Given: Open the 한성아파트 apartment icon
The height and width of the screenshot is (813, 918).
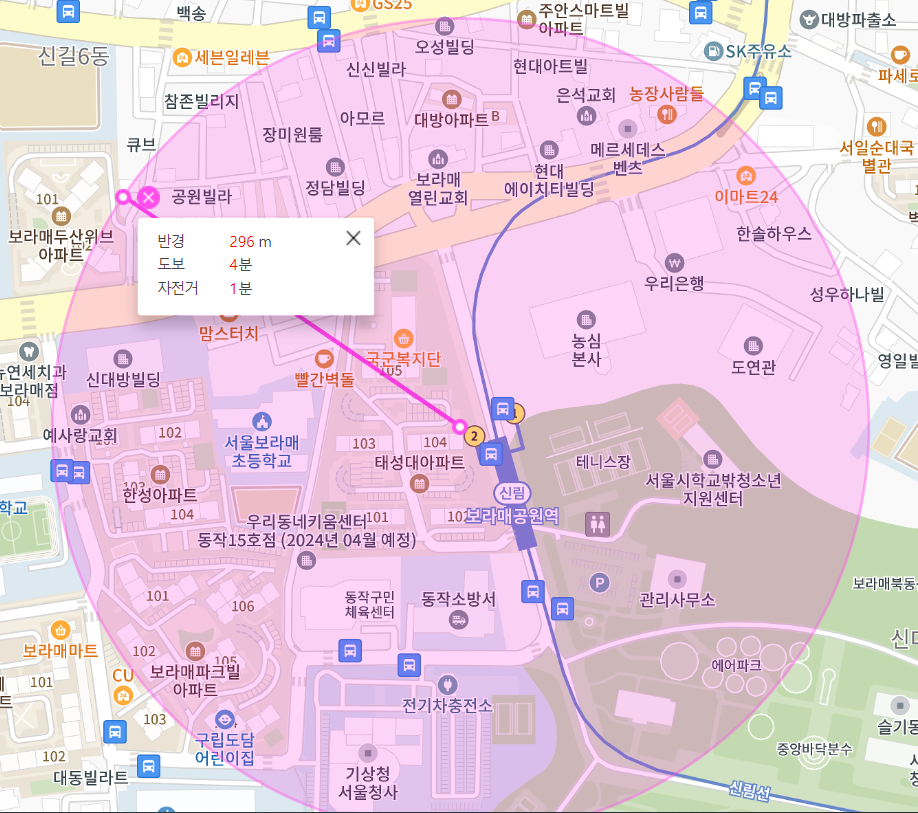Looking at the screenshot, I should (160, 474).
